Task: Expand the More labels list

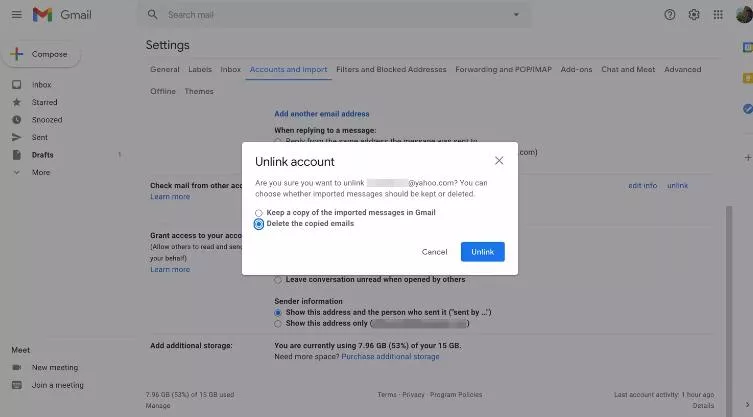Action: pos(40,172)
